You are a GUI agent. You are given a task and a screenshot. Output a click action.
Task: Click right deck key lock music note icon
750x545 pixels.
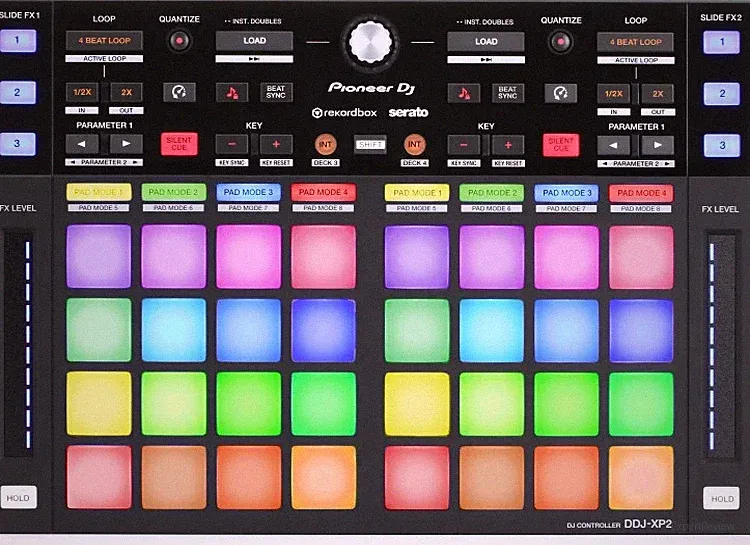tap(463, 93)
